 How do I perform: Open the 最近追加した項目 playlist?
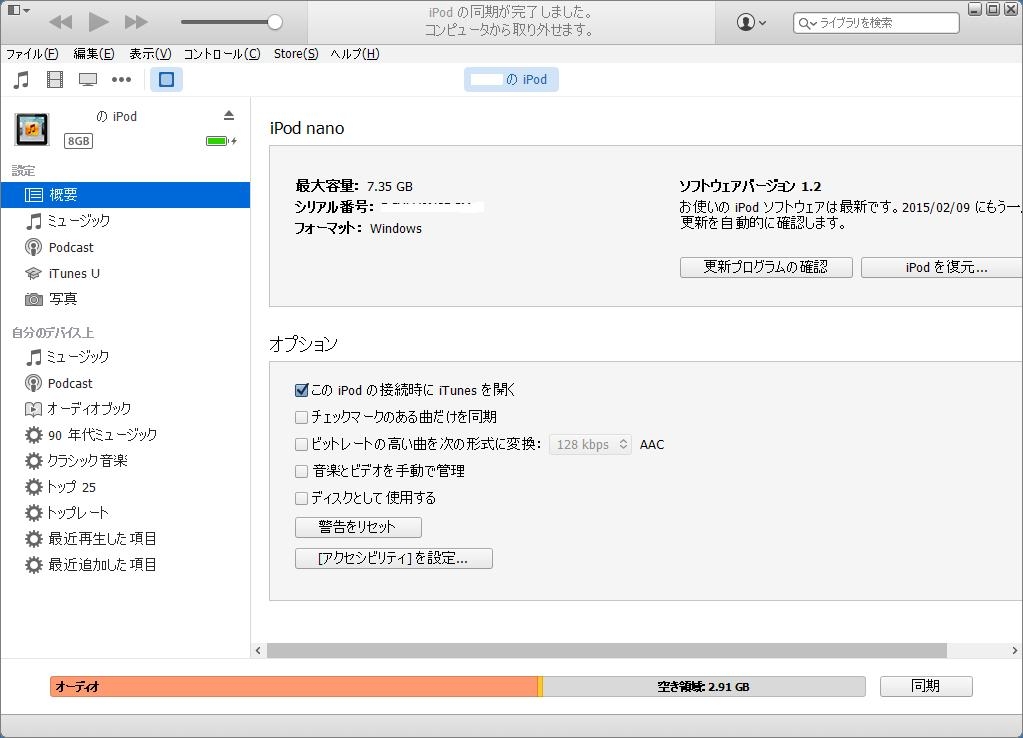pos(125,564)
